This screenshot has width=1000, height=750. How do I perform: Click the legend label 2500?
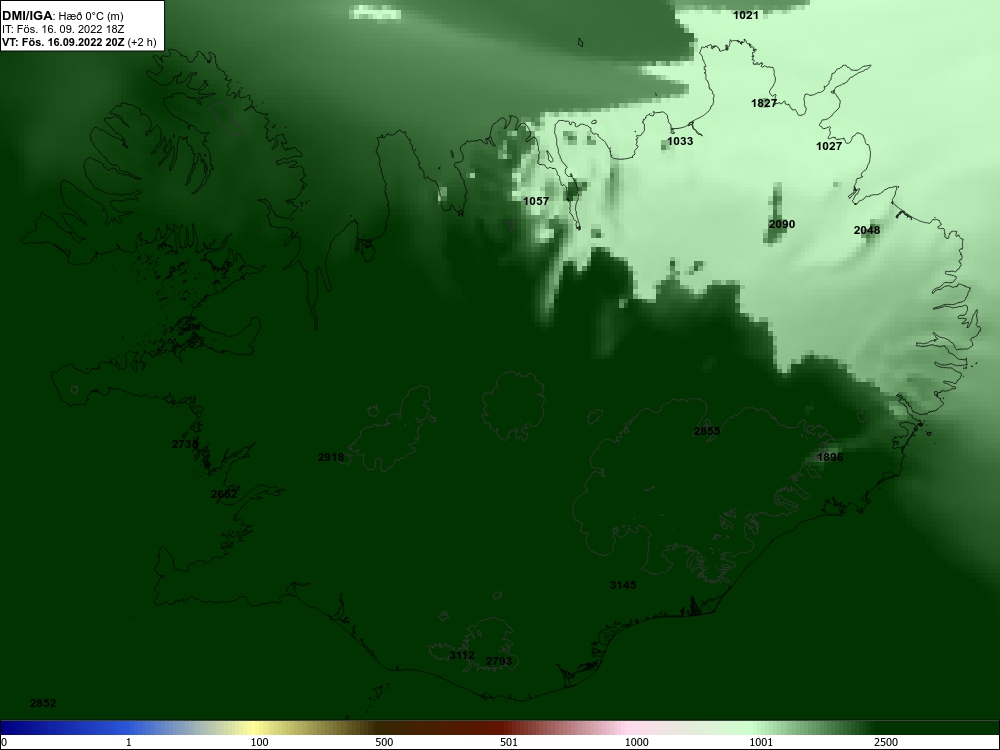[x=886, y=743]
